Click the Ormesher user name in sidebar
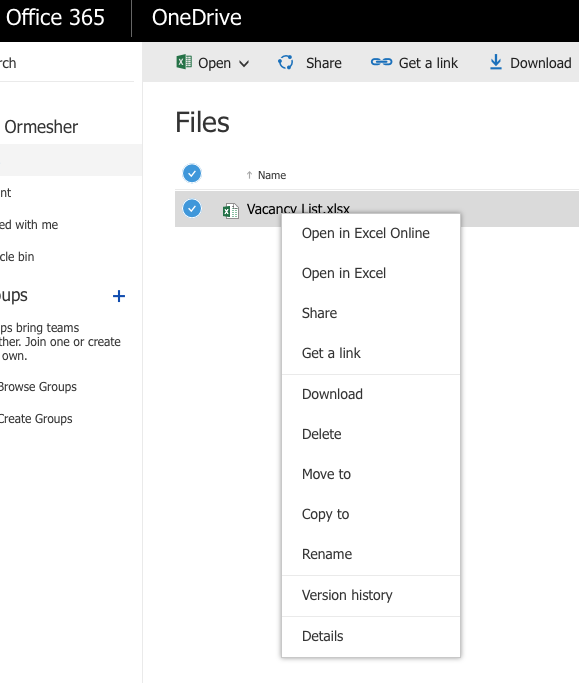 click(x=41, y=127)
